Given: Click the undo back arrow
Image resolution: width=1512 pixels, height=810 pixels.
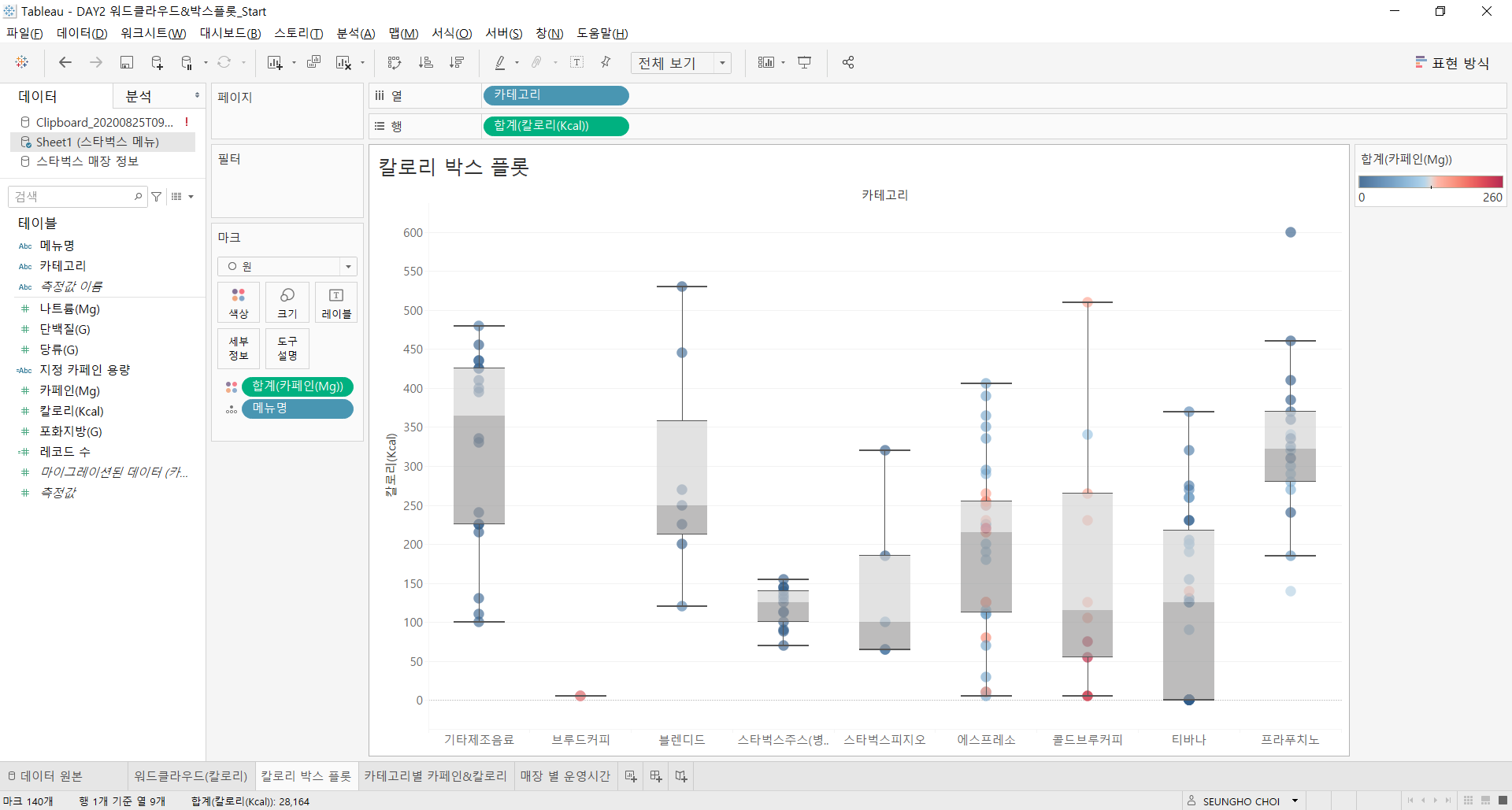Looking at the screenshot, I should click(65, 62).
